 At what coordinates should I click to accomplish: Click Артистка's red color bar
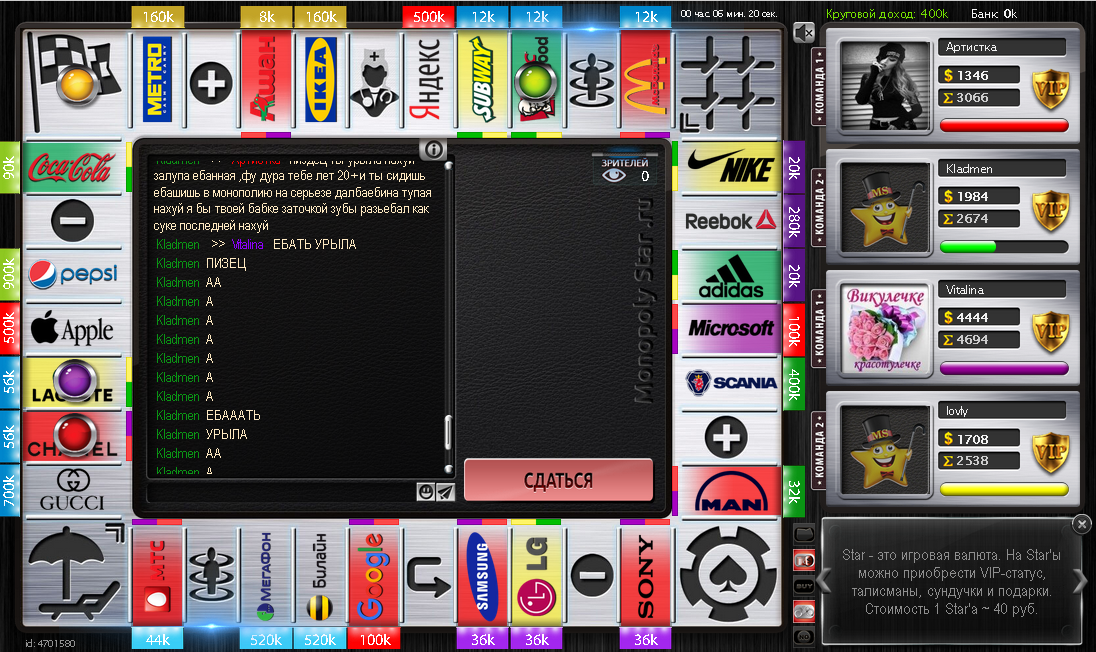pyautogui.click(x=1004, y=126)
